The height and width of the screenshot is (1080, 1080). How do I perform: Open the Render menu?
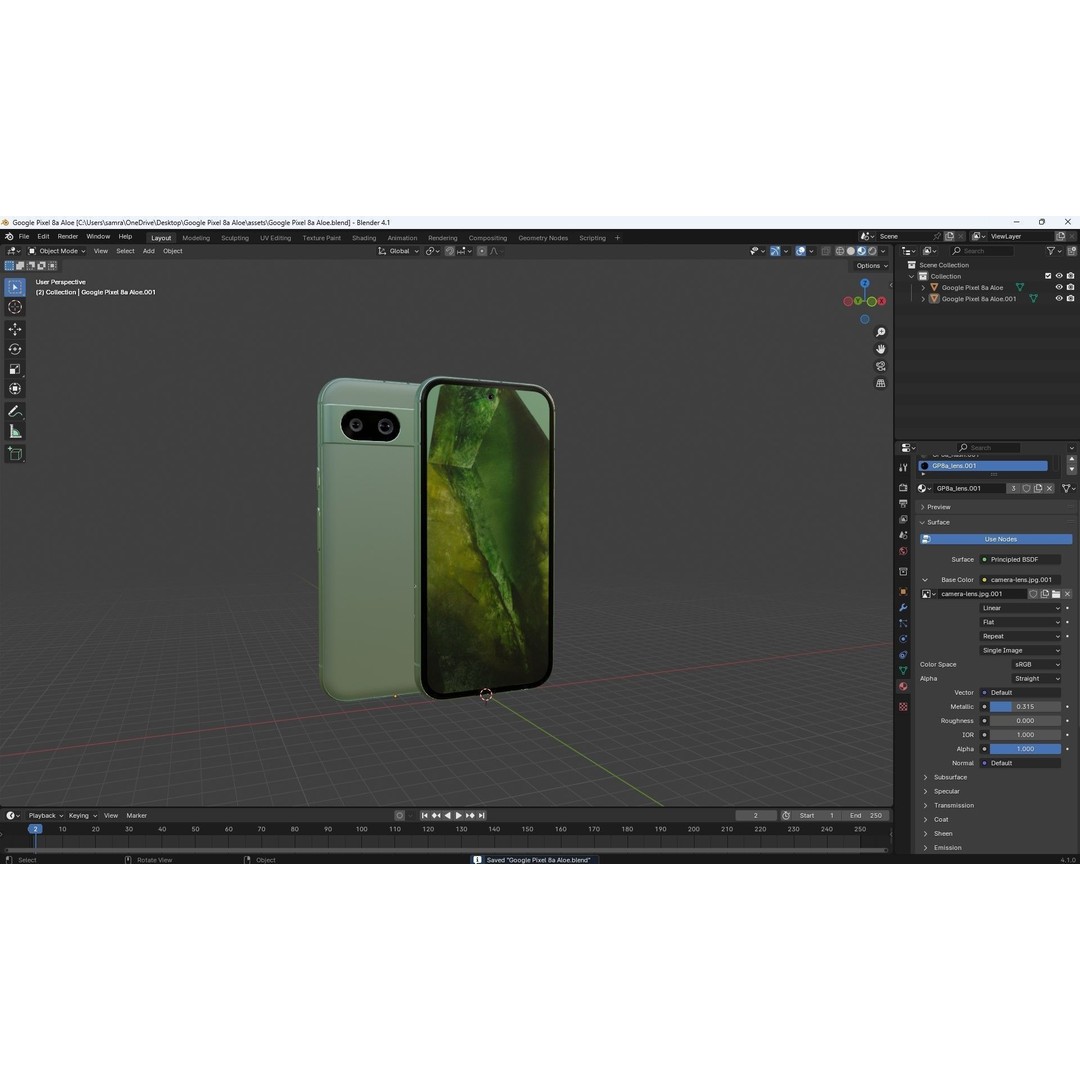click(x=68, y=237)
